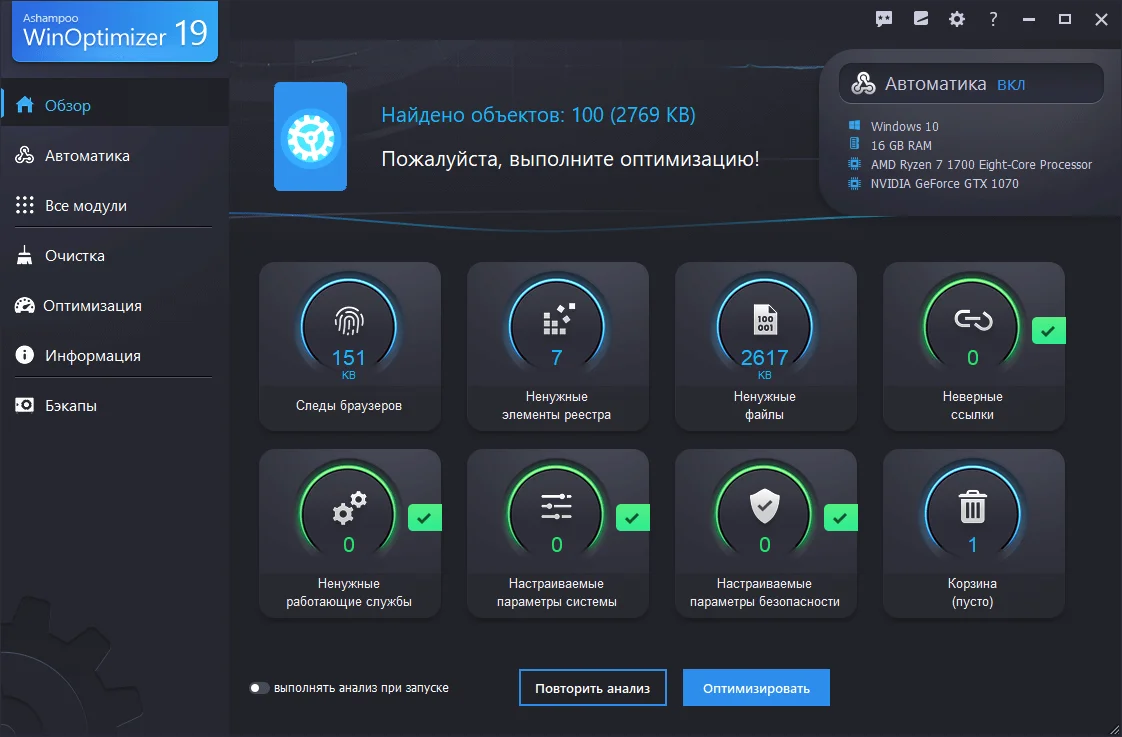Open the Ненужные элементы реестра tile
This screenshot has width=1122, height=737.
558,346
